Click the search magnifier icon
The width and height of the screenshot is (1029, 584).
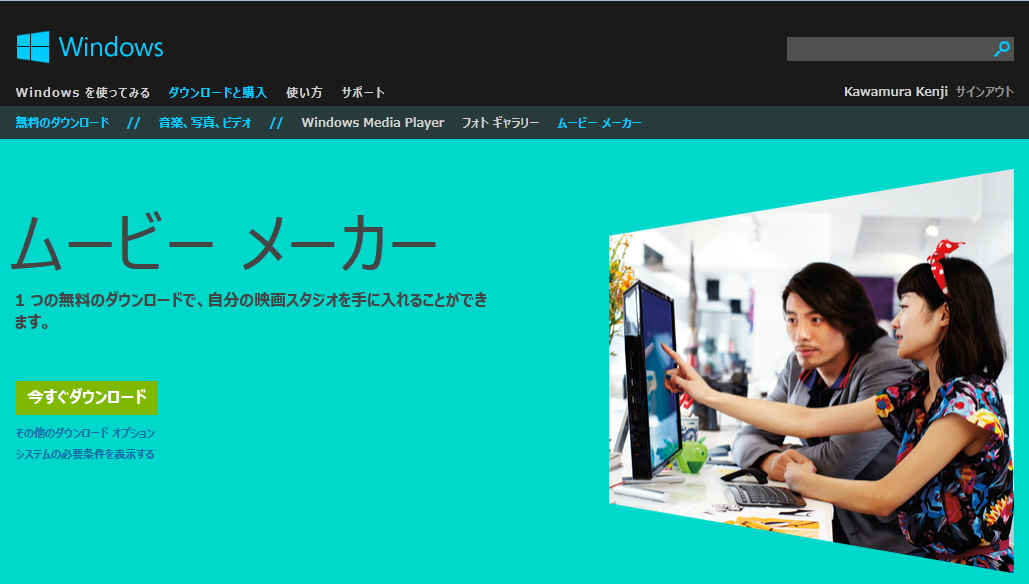click(x=1001, y=49)
